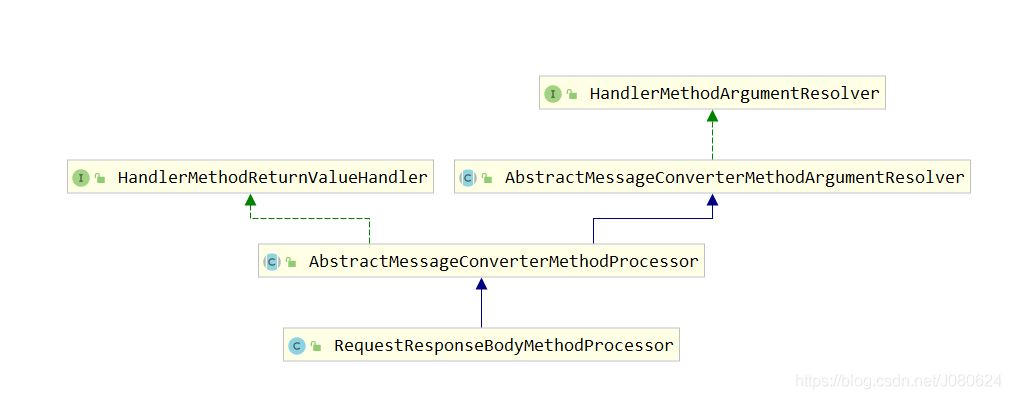The image size is (1011, 399).
Task: Click the green lock icon beside HandlerMethodArgumentResolver
Action: click(572, 95)
